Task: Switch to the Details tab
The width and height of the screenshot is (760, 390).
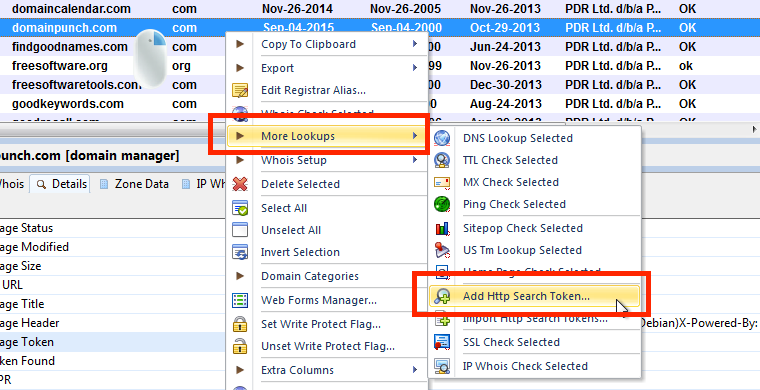Action: click(61, 185)
